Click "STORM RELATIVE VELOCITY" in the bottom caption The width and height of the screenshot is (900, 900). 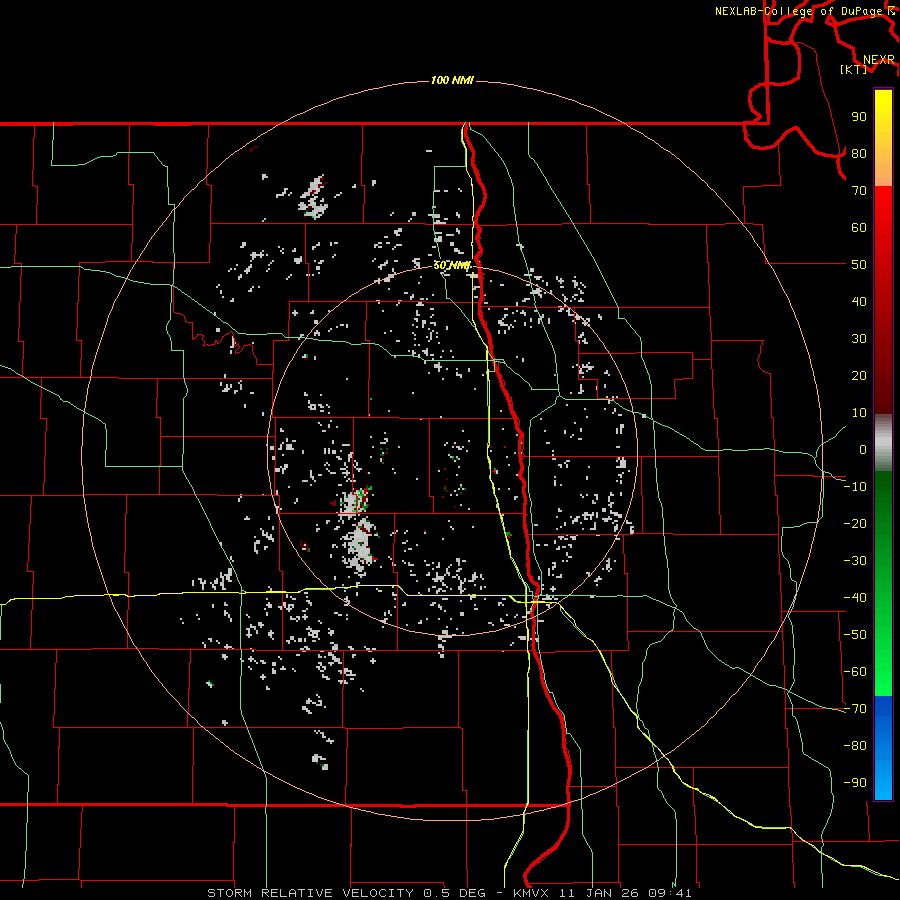point(311,893)
